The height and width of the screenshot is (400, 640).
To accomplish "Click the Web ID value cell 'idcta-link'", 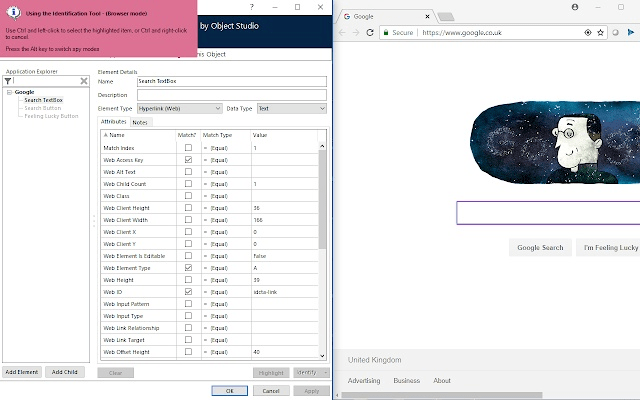I will click(x=284, y=292).
